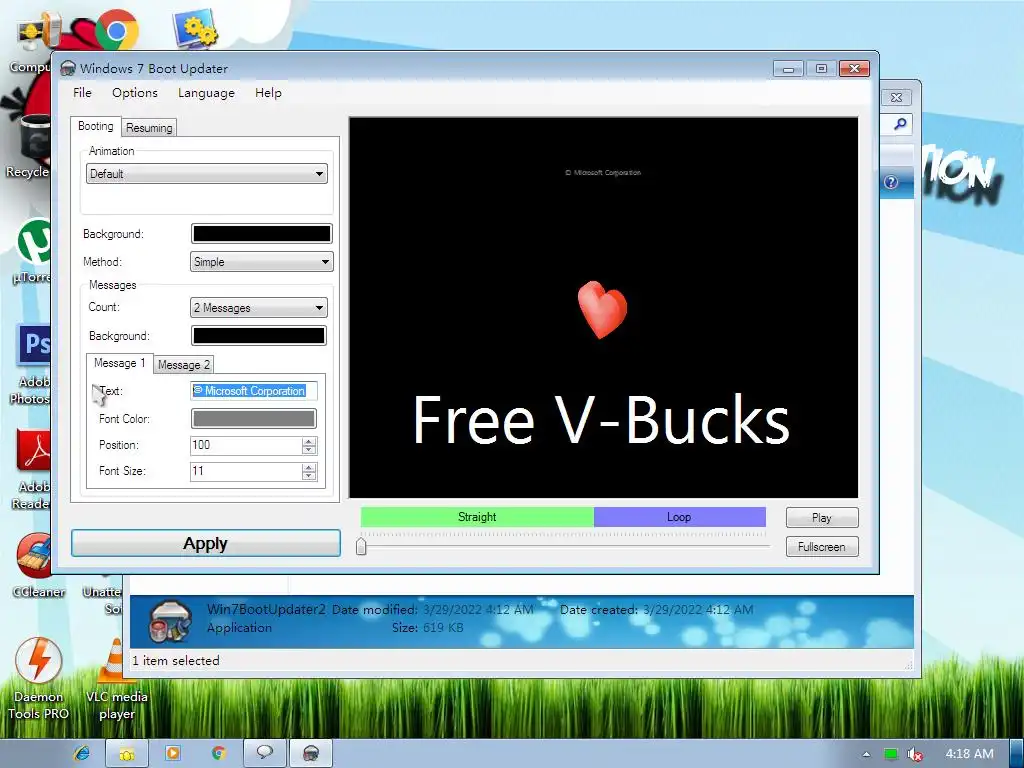
Task: Open the gears control panel desktop icon
Action: click(196, 29)
